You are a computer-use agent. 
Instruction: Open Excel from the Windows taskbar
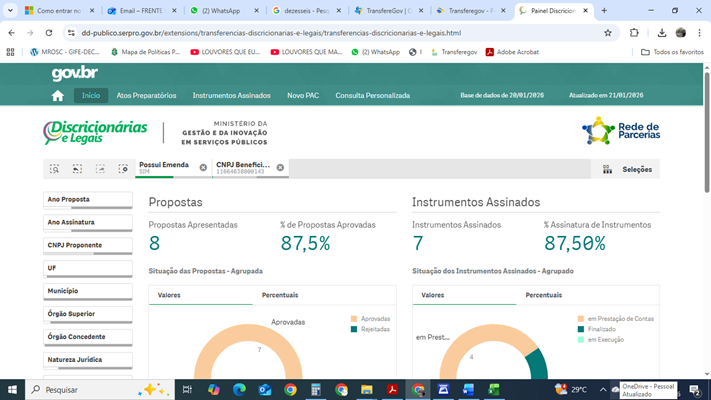494,389
